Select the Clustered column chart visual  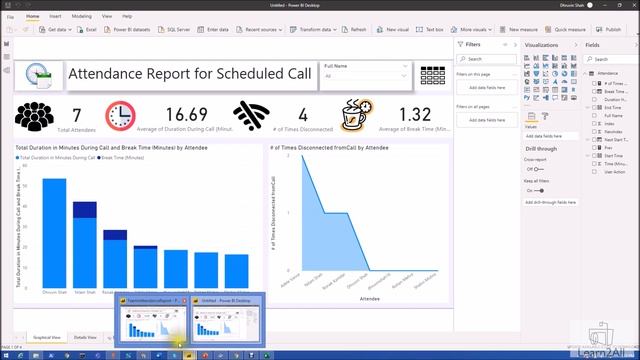555,58
